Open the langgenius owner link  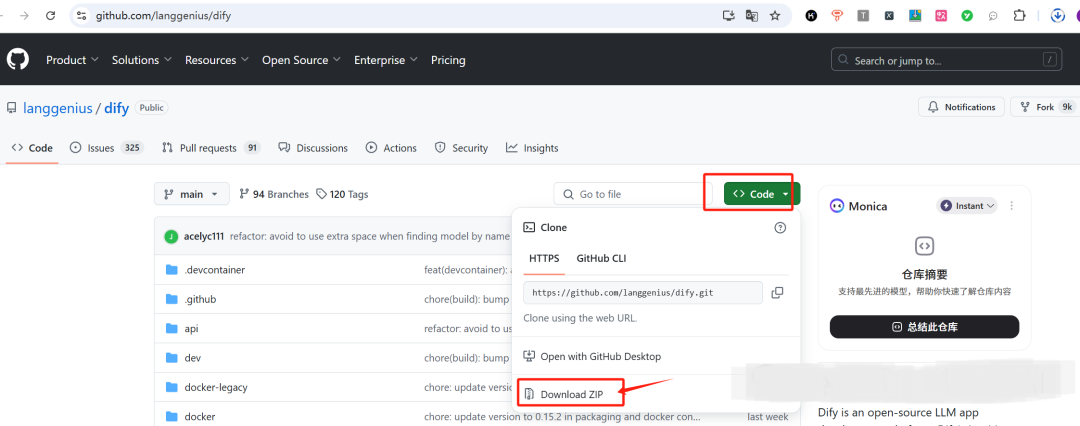click(x=57, y=108)
